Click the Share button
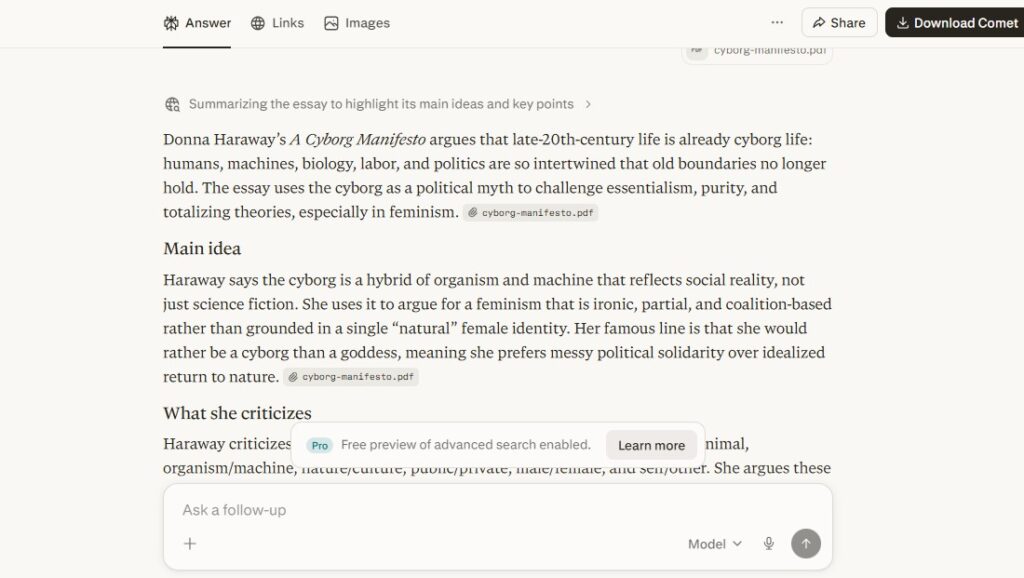The height and width of the screenshot is (578, 1024). (839, 23)
